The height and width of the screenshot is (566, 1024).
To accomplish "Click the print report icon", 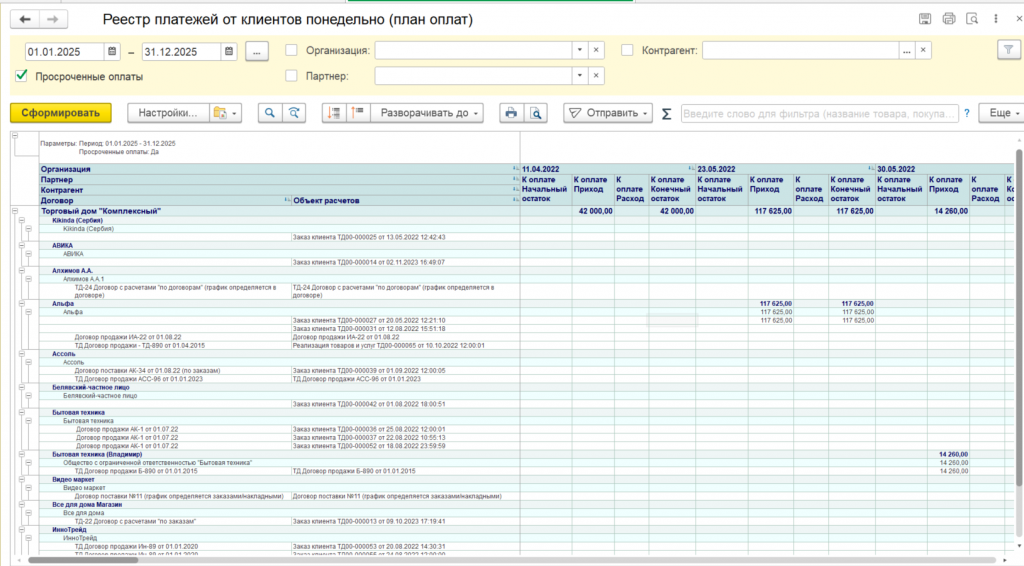I will point(511,113).
